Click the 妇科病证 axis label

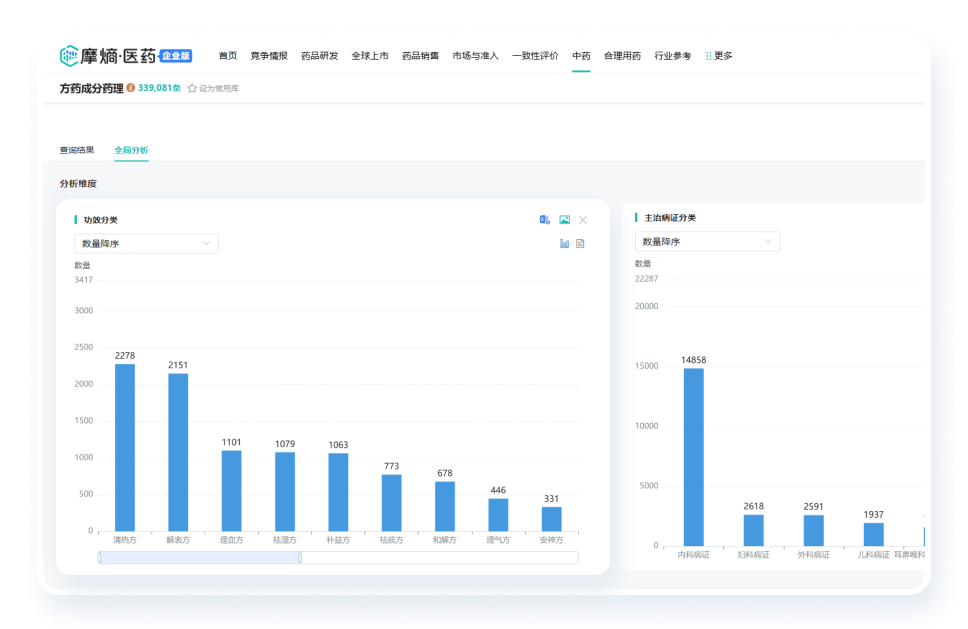pos(753,554)
